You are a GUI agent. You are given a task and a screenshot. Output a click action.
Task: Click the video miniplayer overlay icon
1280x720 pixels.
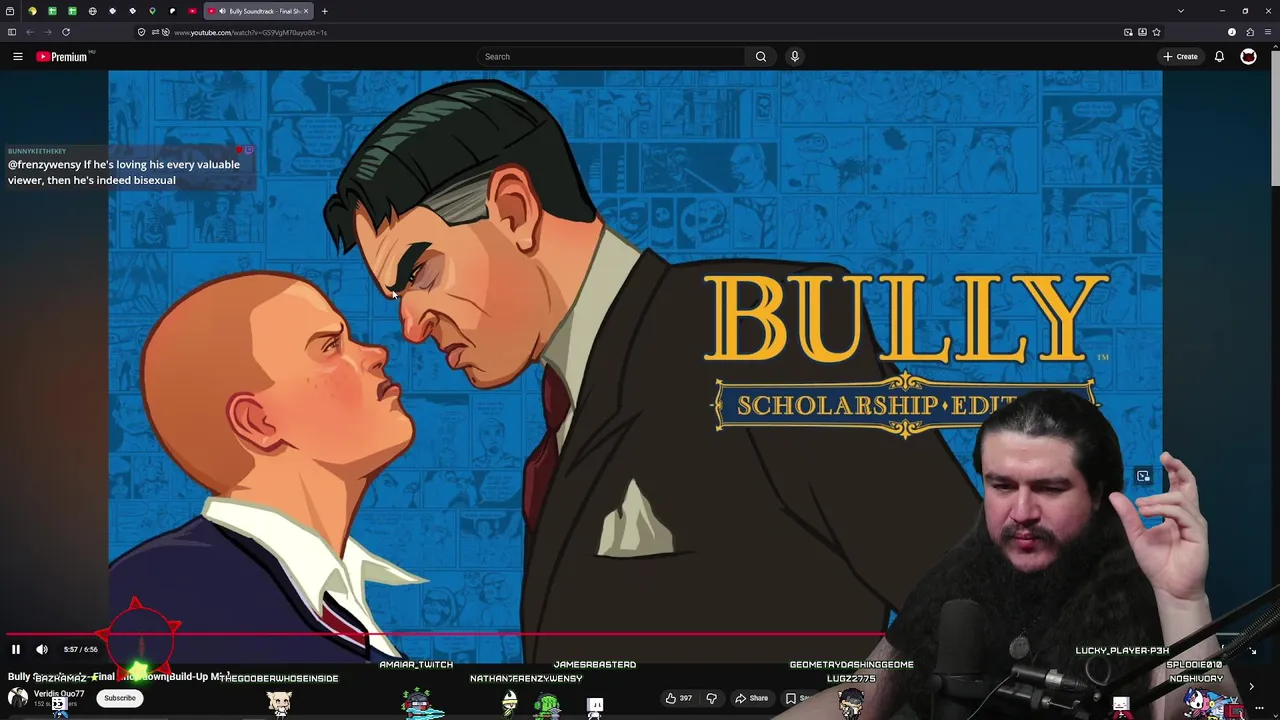tap(1143, 476)
